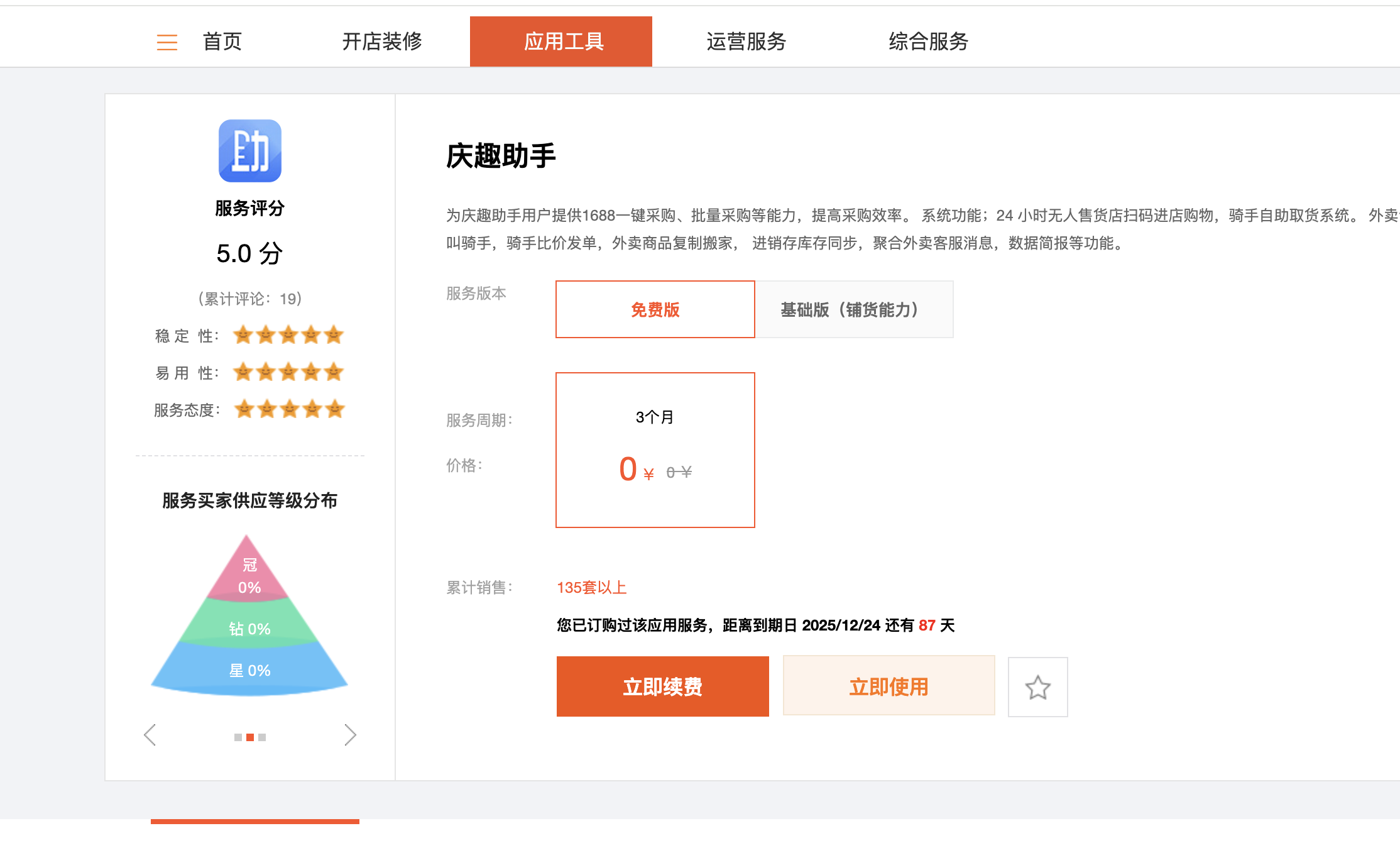Go to previous chart with left arrow

(150, 734)
